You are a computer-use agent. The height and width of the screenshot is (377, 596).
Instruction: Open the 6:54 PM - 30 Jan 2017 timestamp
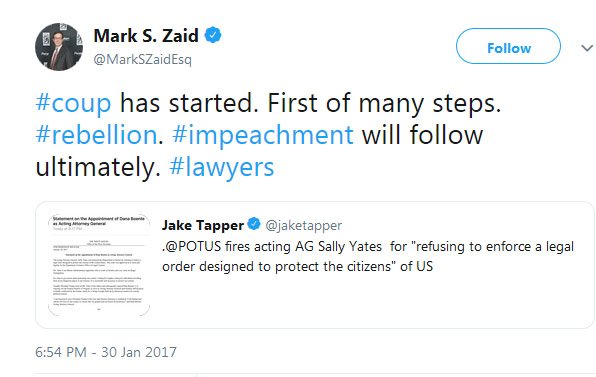[106, 352]
